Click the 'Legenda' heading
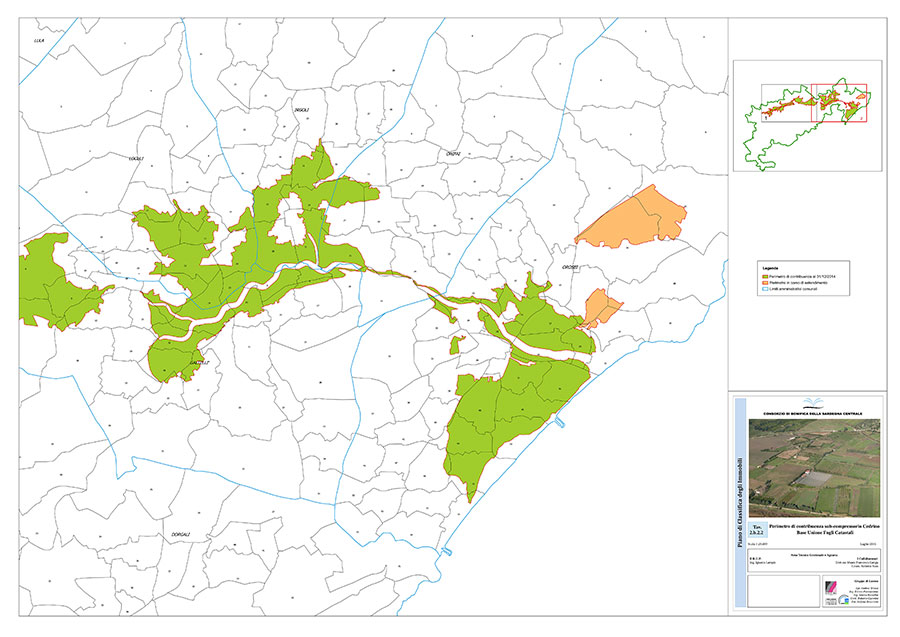Viewport: 900px width, 637px height. 770,269
